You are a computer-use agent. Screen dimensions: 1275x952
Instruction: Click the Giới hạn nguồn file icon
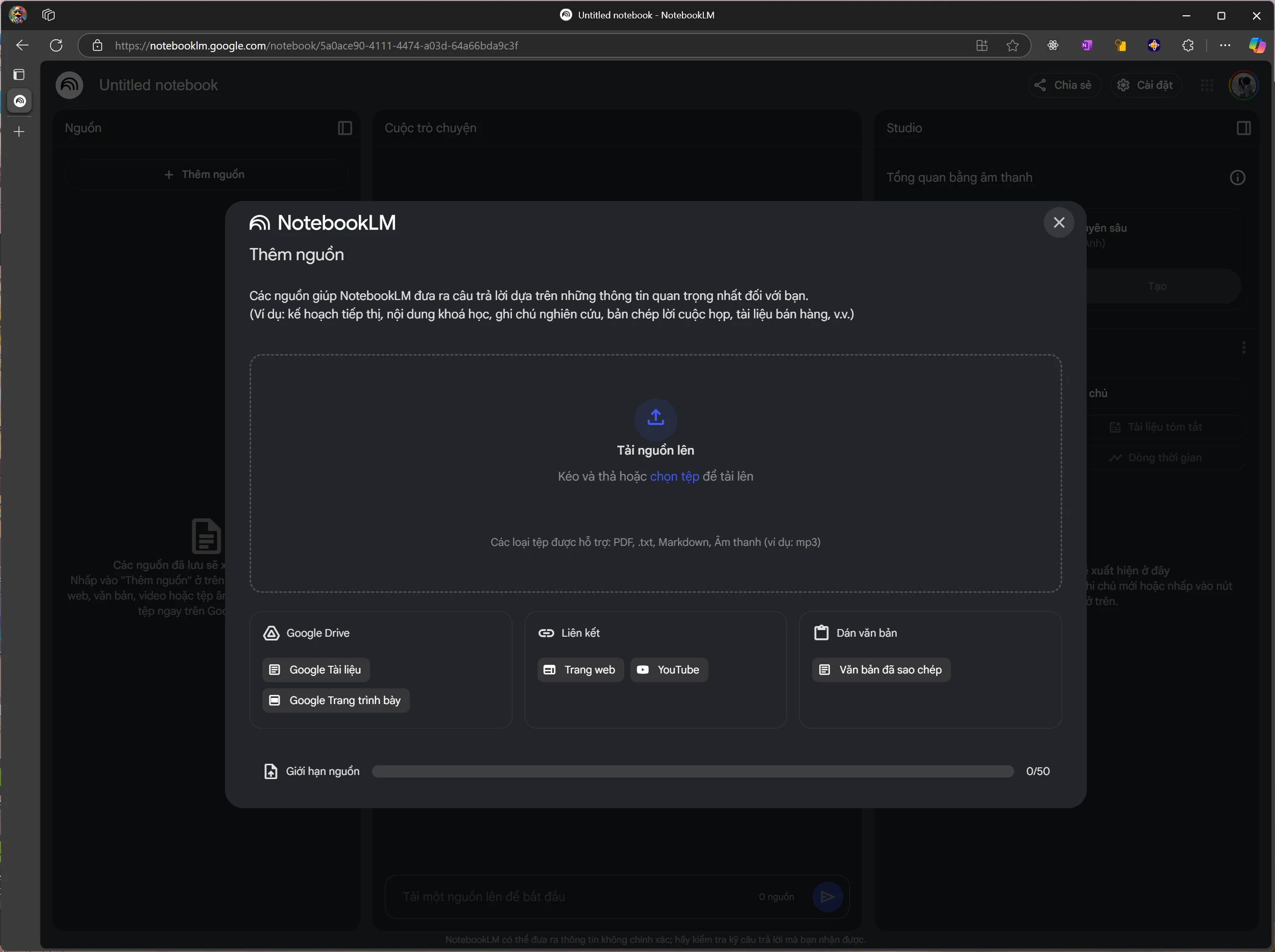click(271, 771)
